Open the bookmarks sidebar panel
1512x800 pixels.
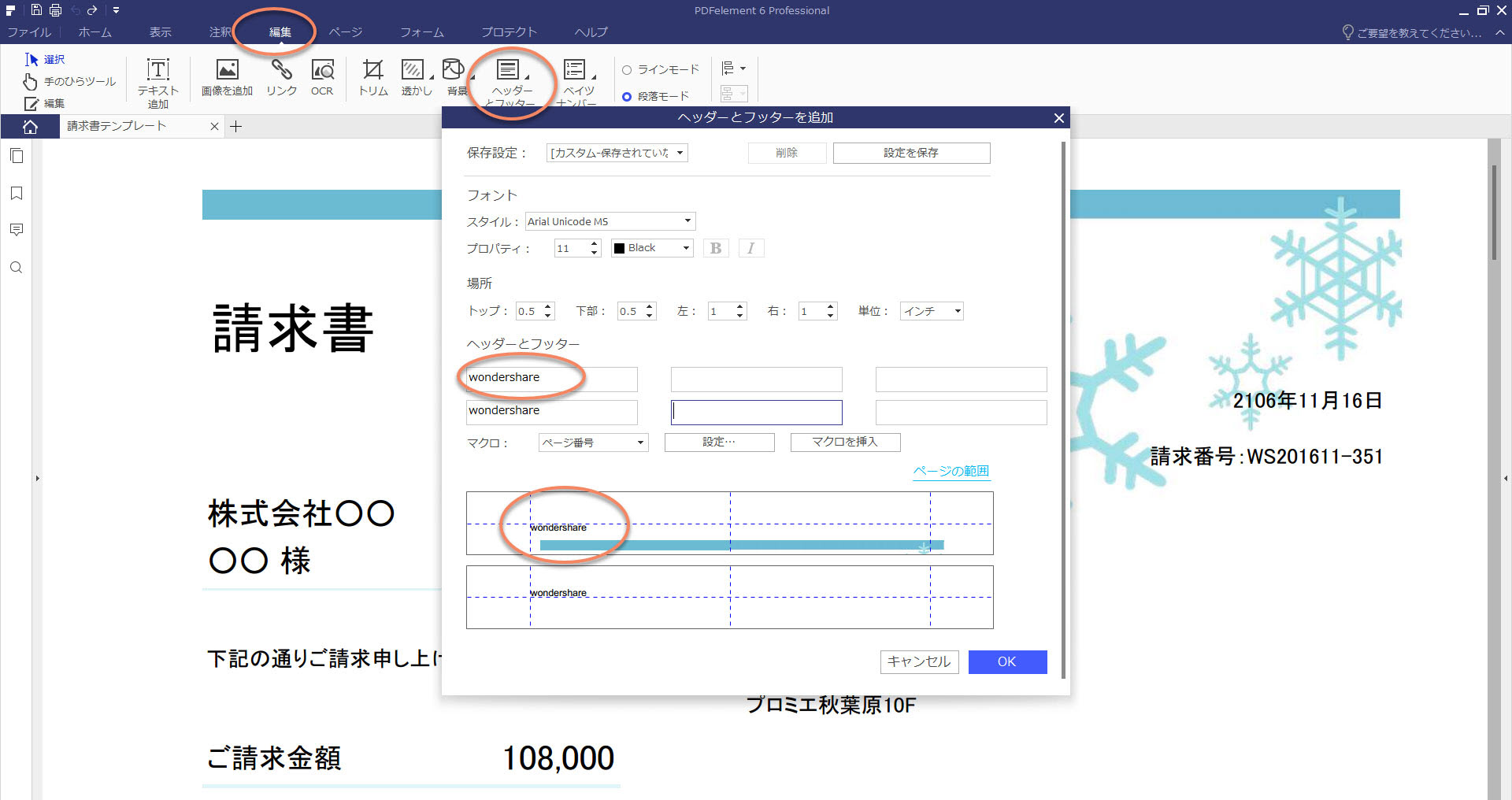[17, 193]
